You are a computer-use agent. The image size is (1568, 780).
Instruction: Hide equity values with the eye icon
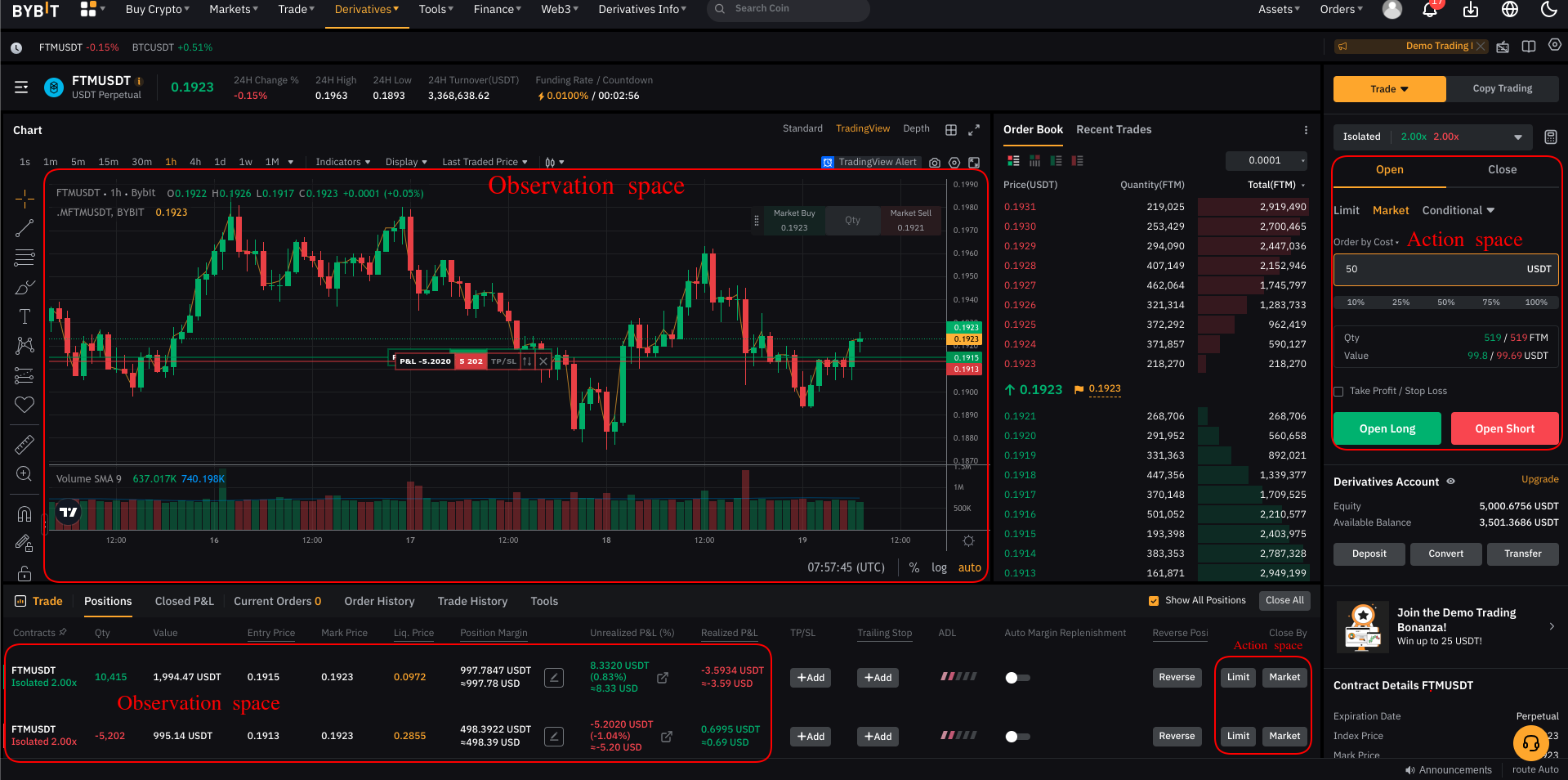pyautogui.click(x=1451, y=482)
